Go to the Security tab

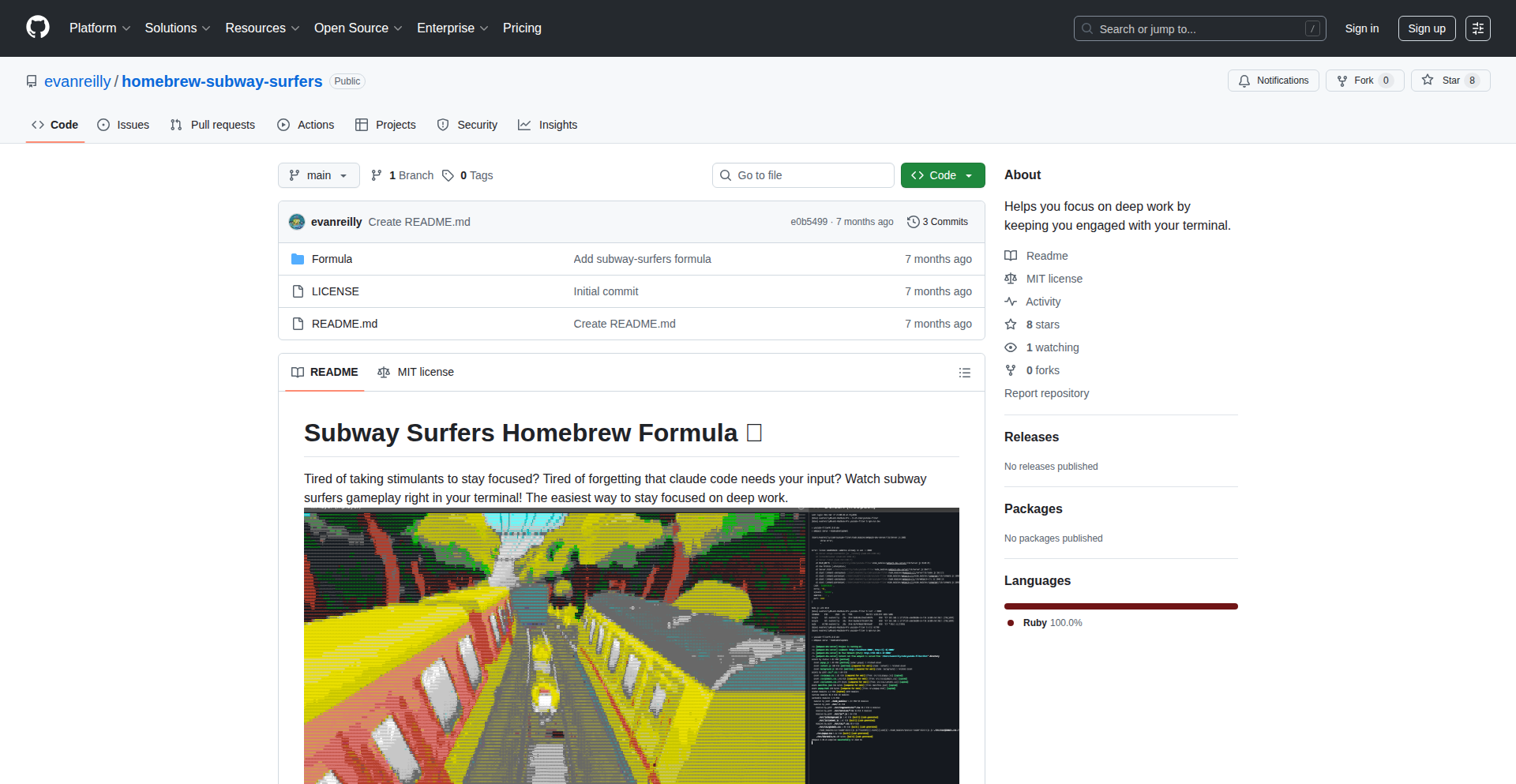click(467, 125)
